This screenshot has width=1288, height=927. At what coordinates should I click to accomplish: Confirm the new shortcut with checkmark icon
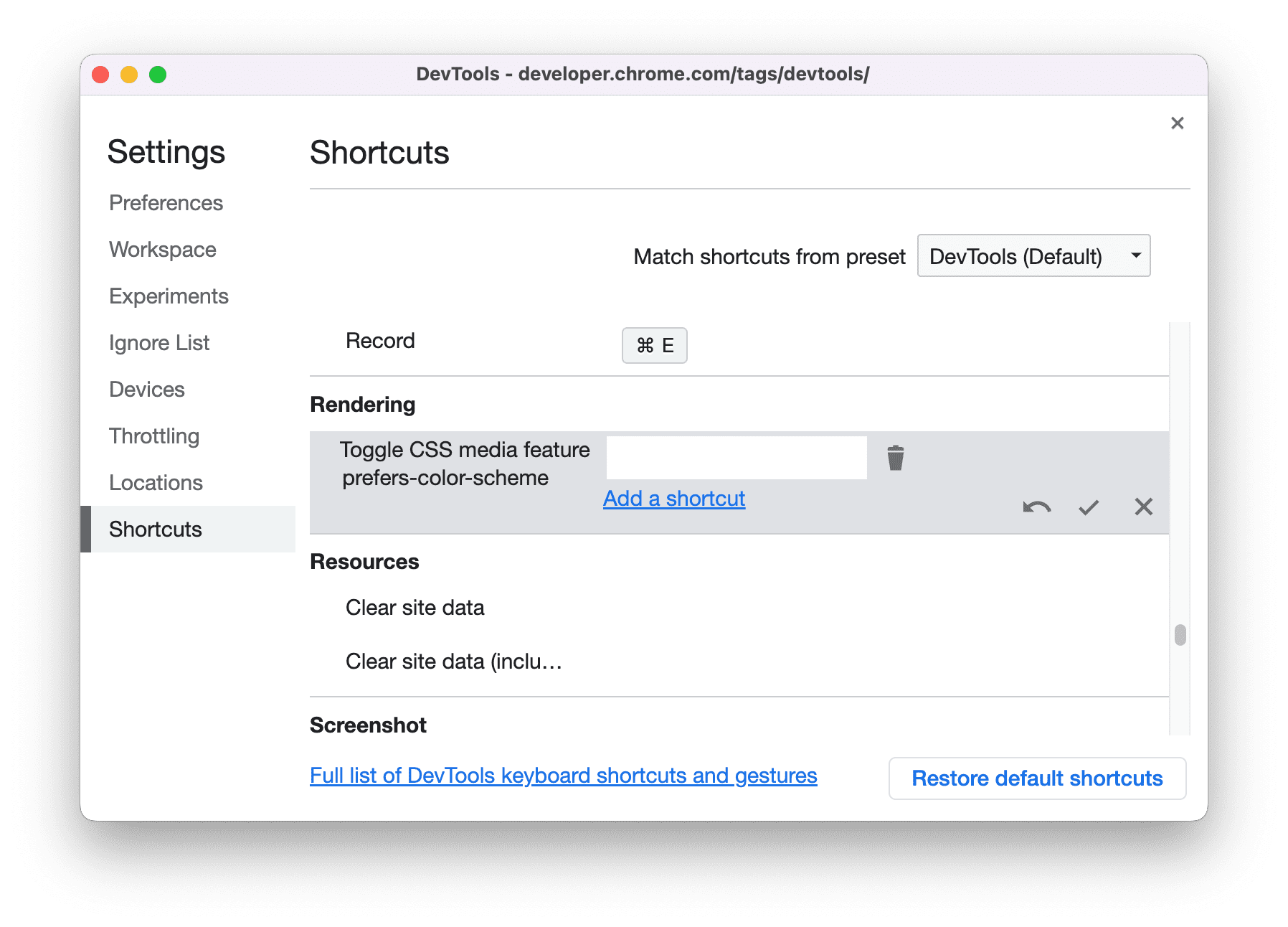pos(1089,507)
